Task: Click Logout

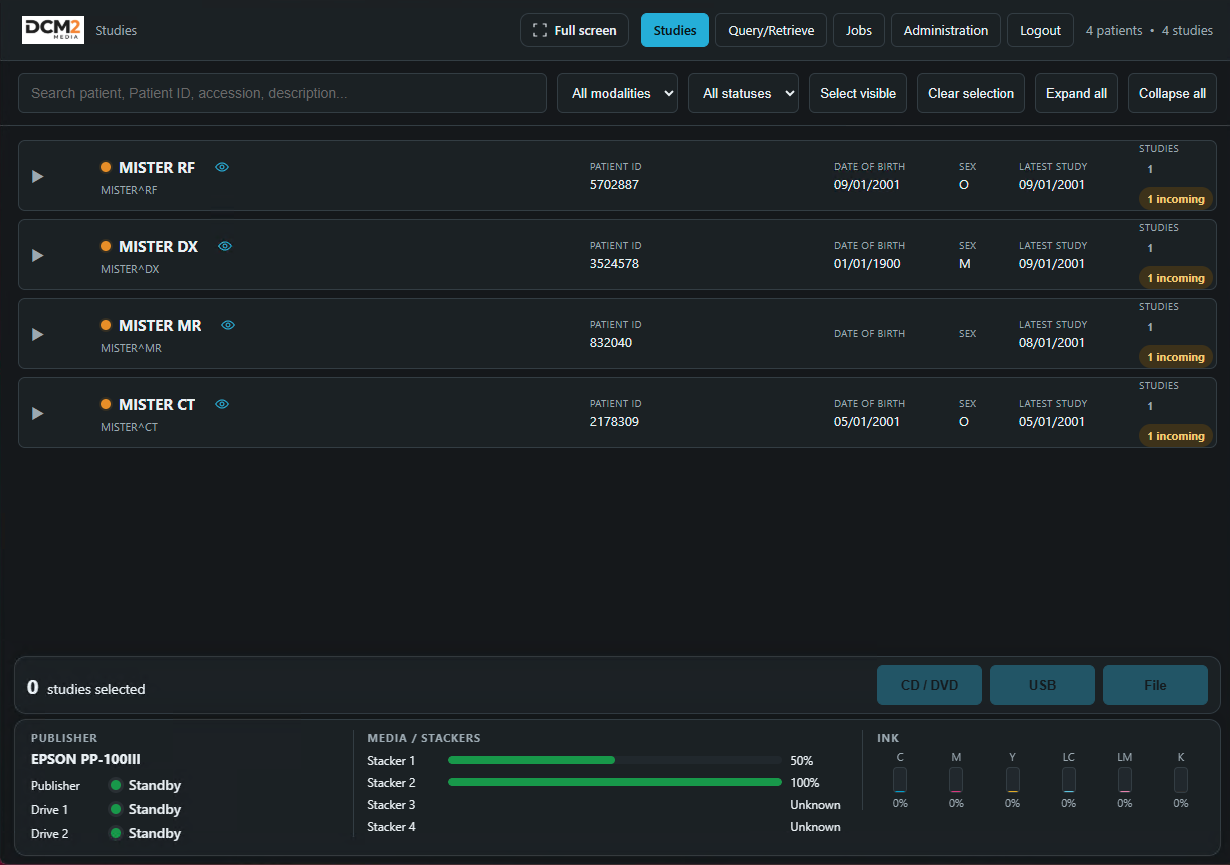Action: point(1040,30)
